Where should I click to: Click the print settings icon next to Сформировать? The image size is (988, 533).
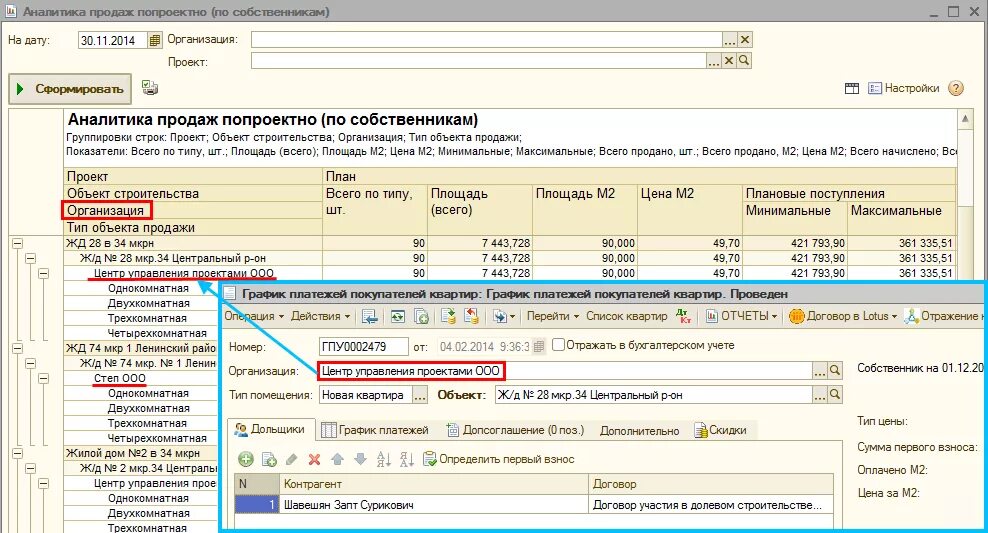point(150,88)
